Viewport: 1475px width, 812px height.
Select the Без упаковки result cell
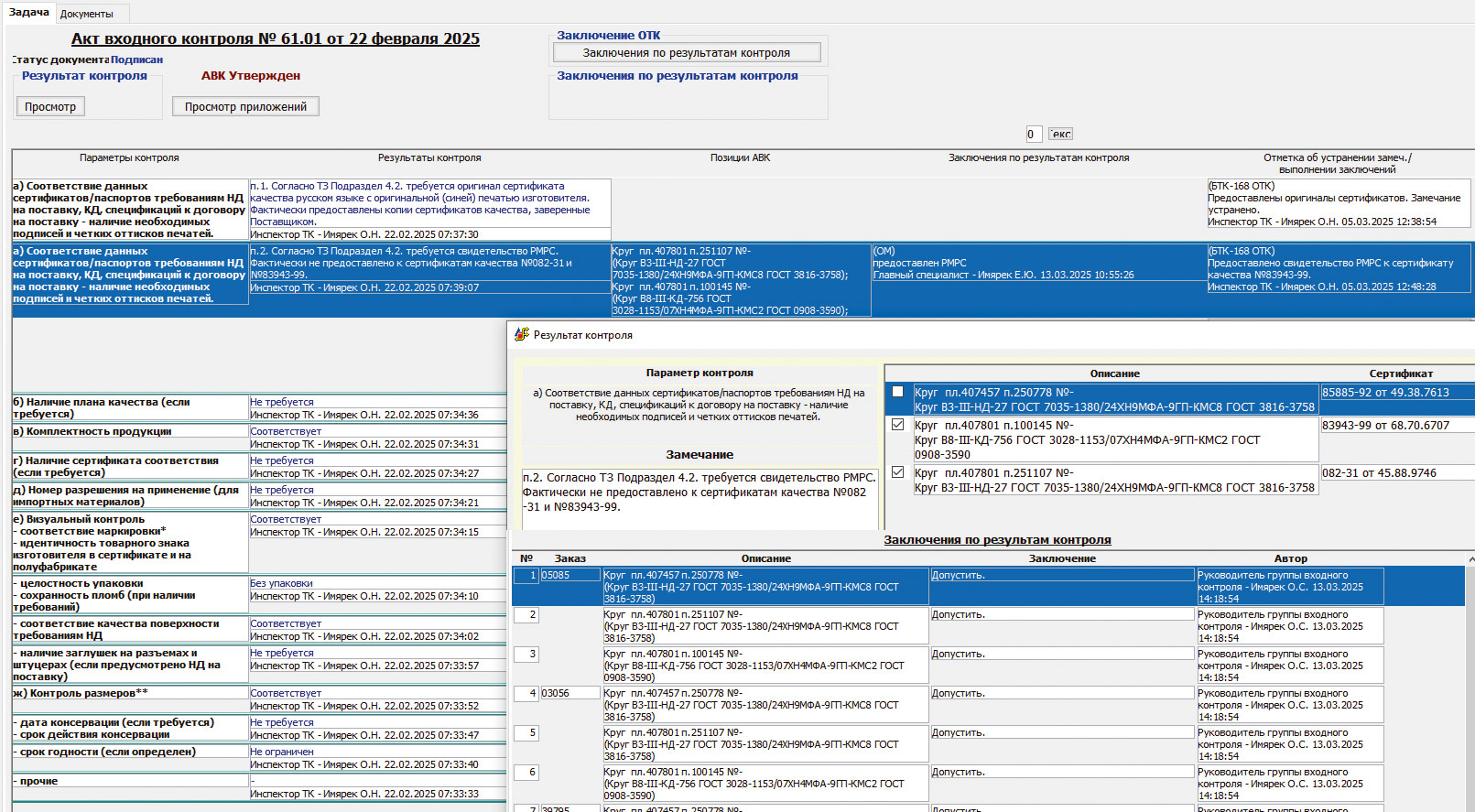(282, 583)
